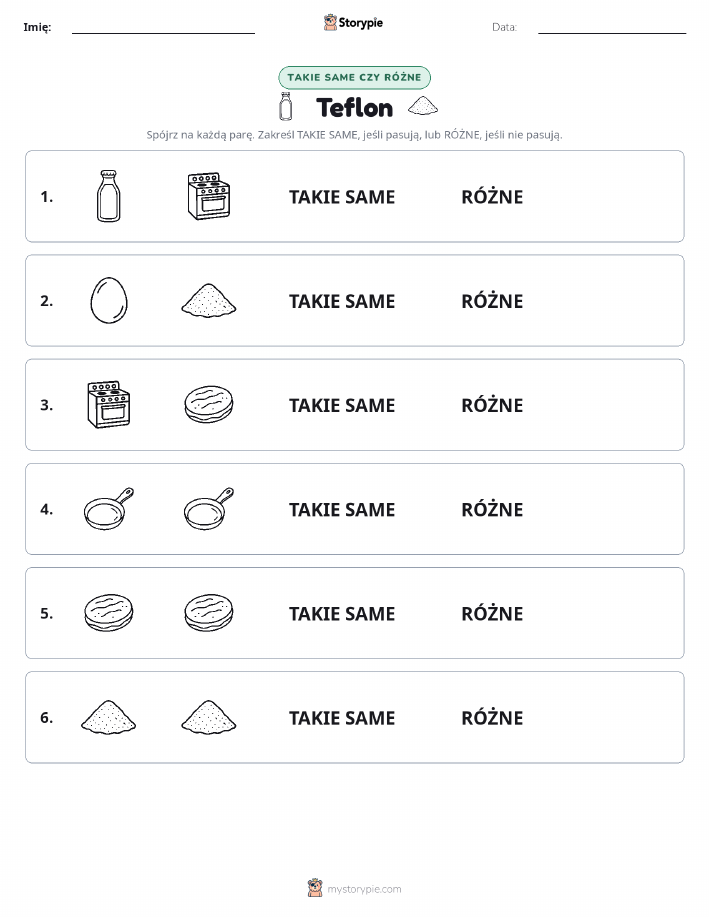This screenshot has width=709, height=917.
Task: Click the powder pile in row 2
Action: tap(209, 301)
